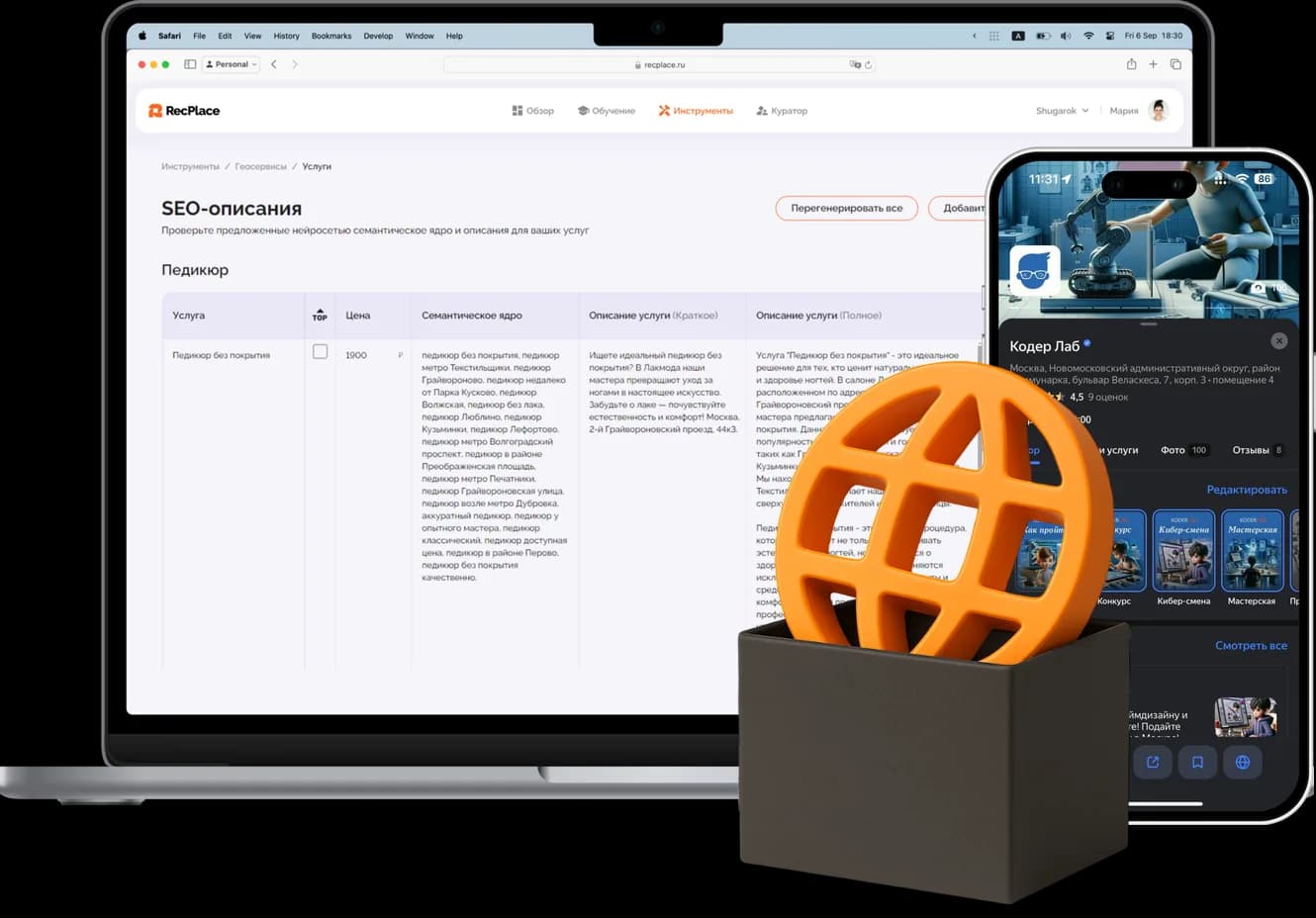Reload the recplace.ru page
Screen dimensions: 1316x918
tap(869, 65)
